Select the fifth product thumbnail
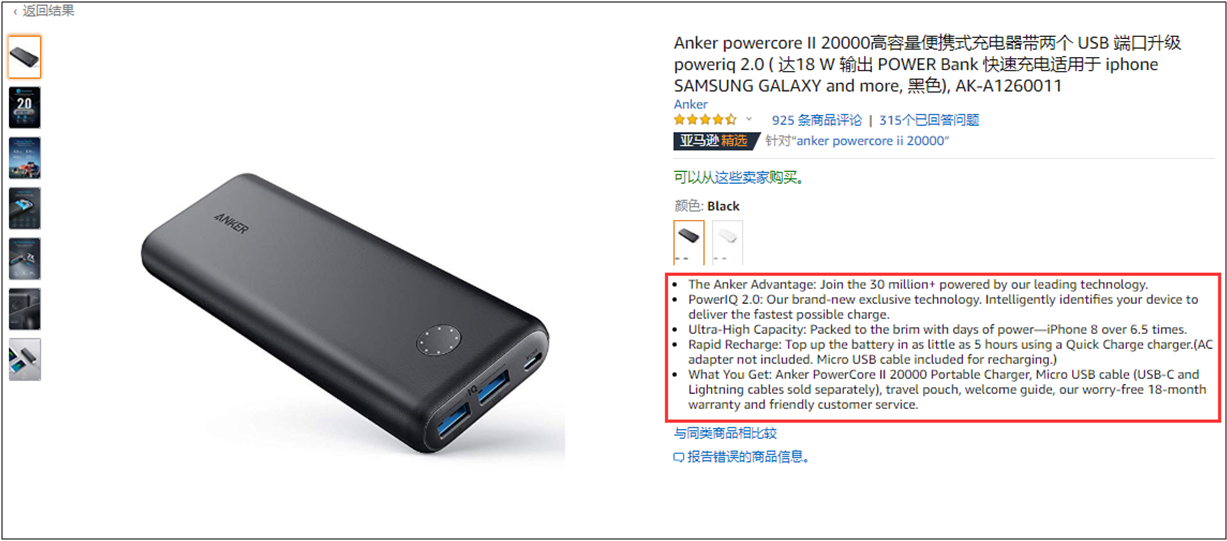1227x541 pixels. (25, 258)
